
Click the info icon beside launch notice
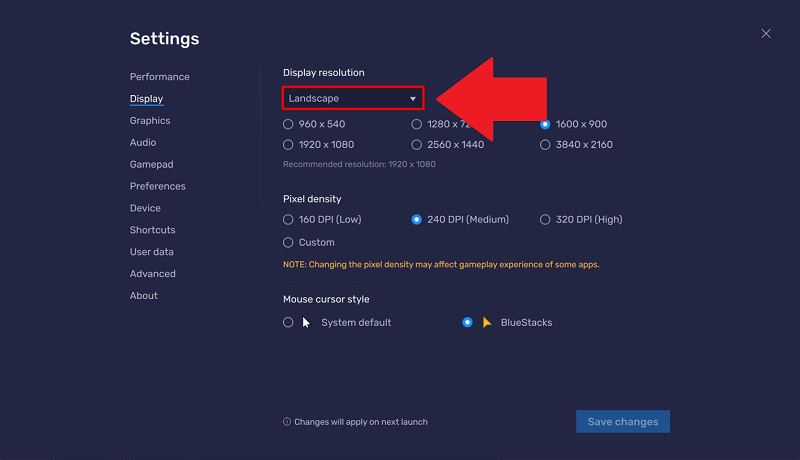click(287, 422)
